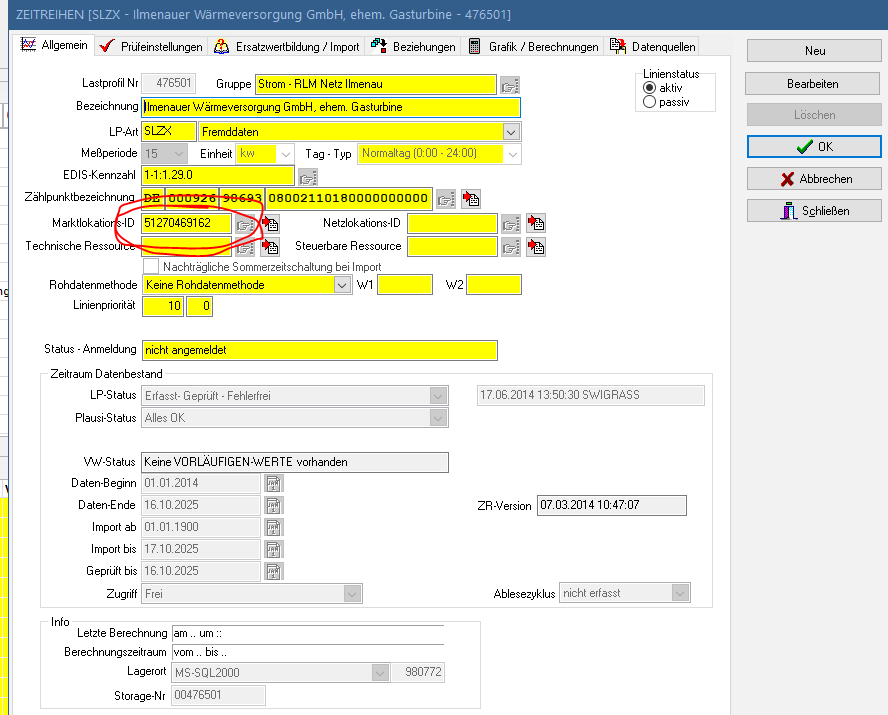
Task: Open the Grafik / Berechnungen tab
Action: [x=536, y=47]
